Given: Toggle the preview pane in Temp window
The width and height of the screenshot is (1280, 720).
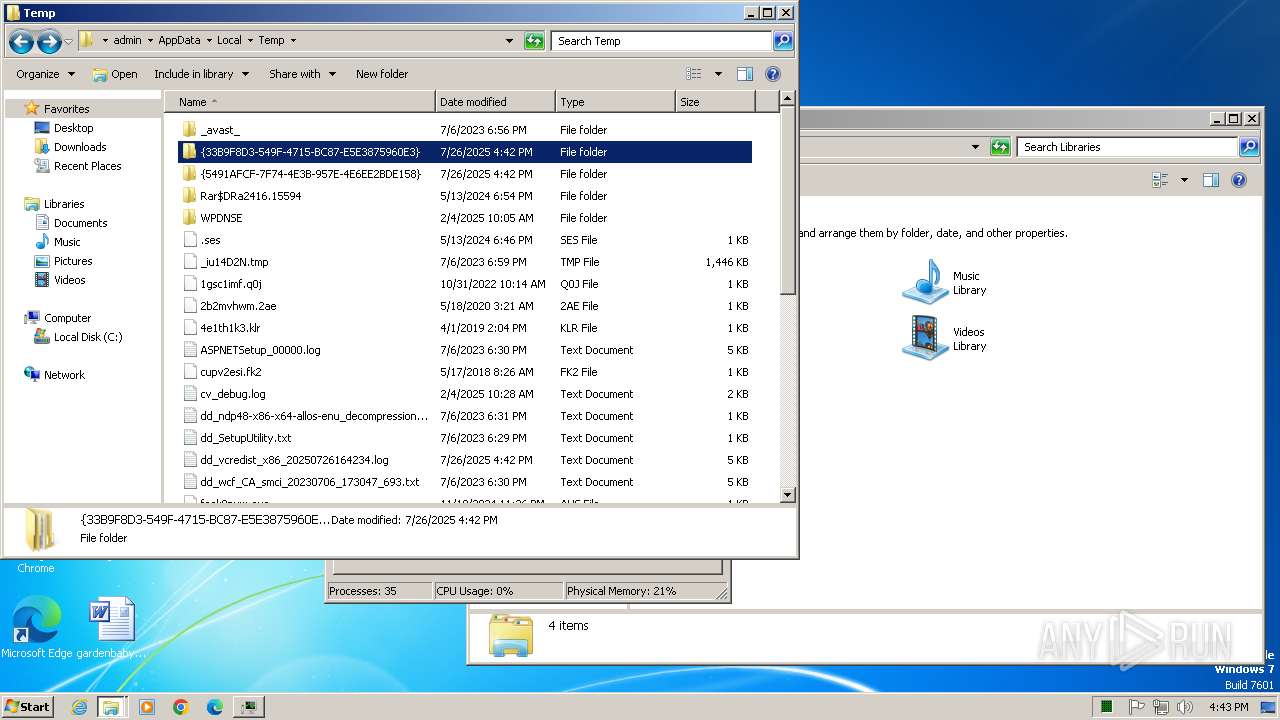Looking at the screenshot, I should pyautogui.click(x=745, y=74).
